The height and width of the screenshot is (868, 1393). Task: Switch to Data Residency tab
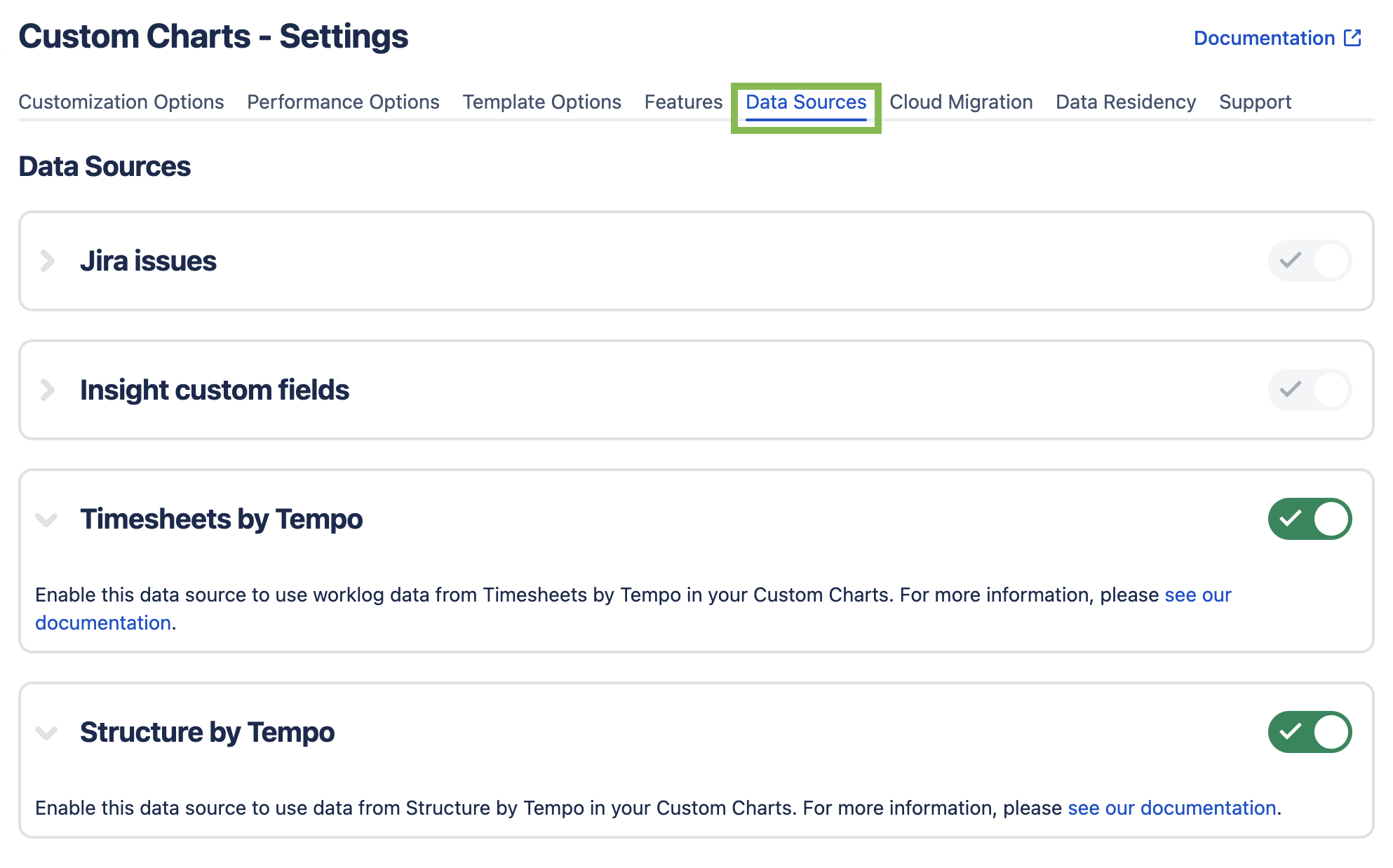tap(1126, 102)
